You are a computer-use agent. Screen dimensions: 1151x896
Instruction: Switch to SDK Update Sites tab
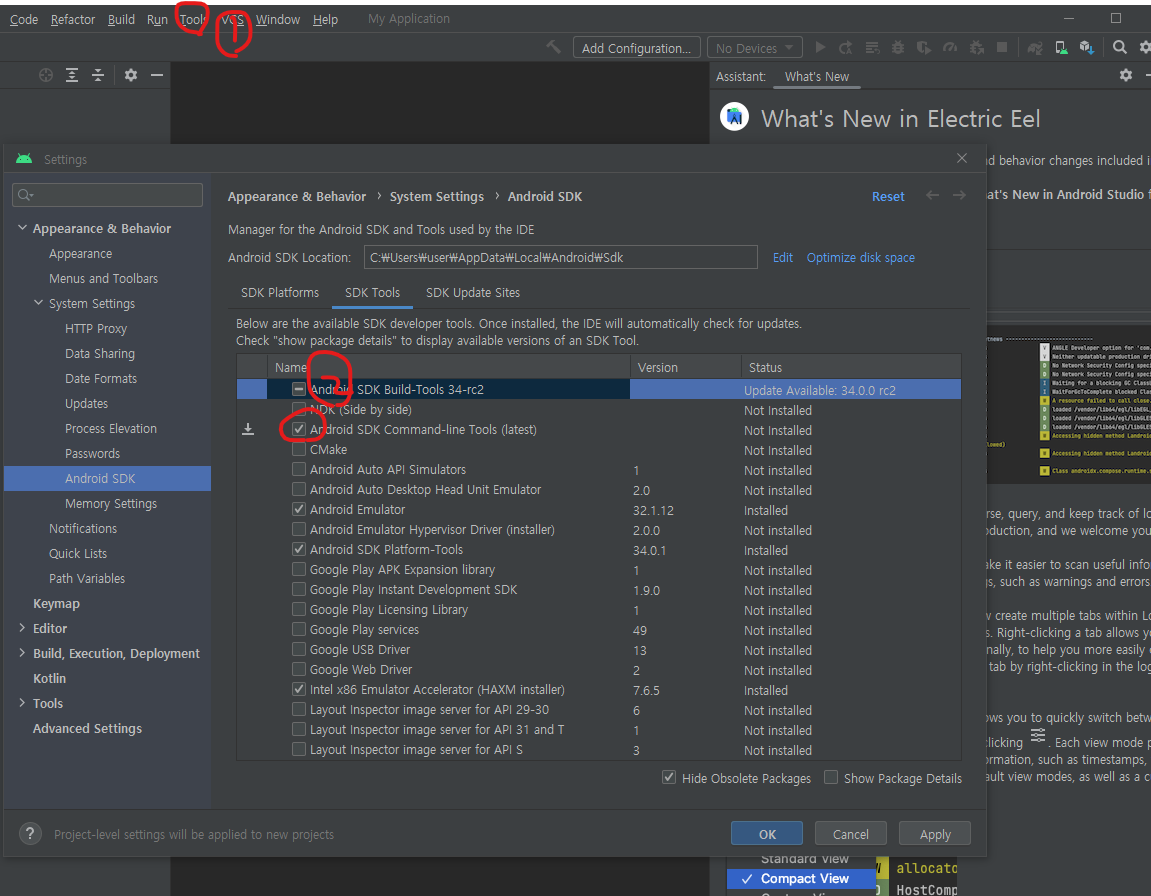[473, 292]
